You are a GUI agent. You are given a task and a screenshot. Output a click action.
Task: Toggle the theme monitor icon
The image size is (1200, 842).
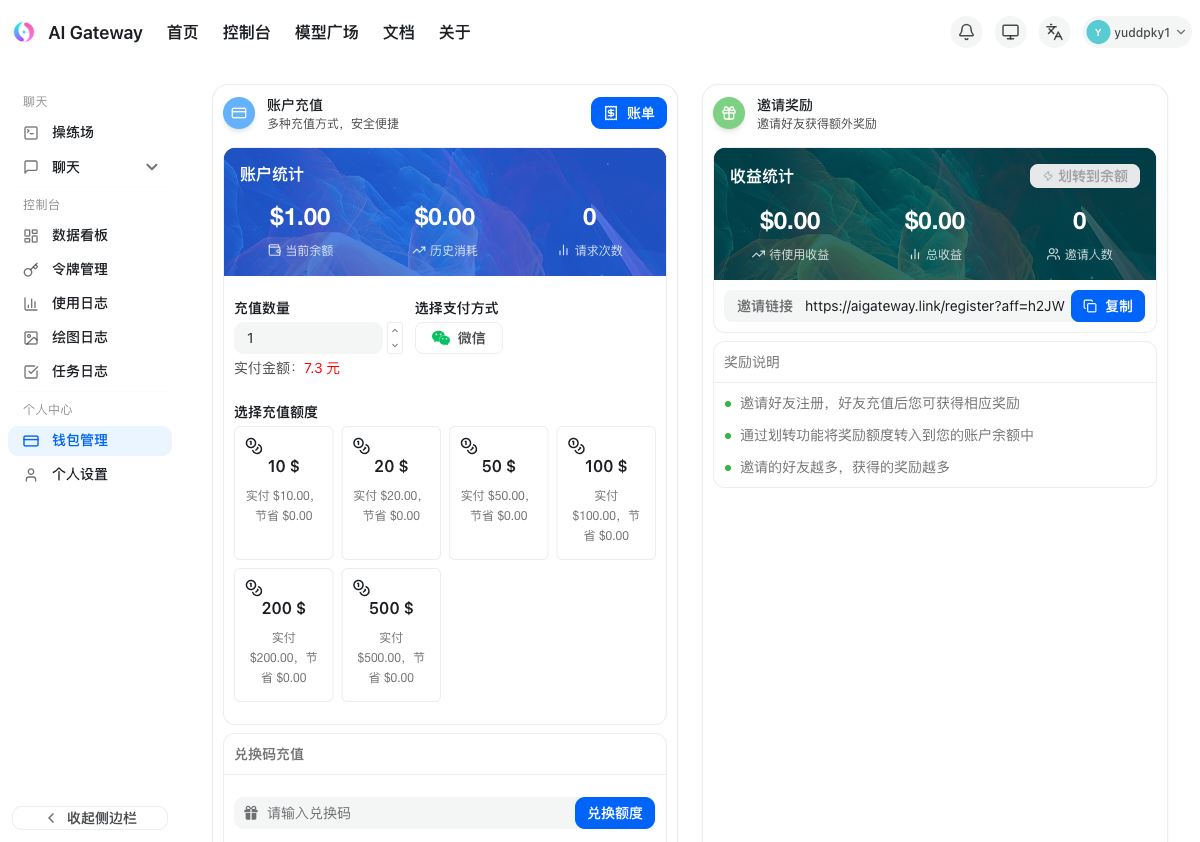[1010, 32]
